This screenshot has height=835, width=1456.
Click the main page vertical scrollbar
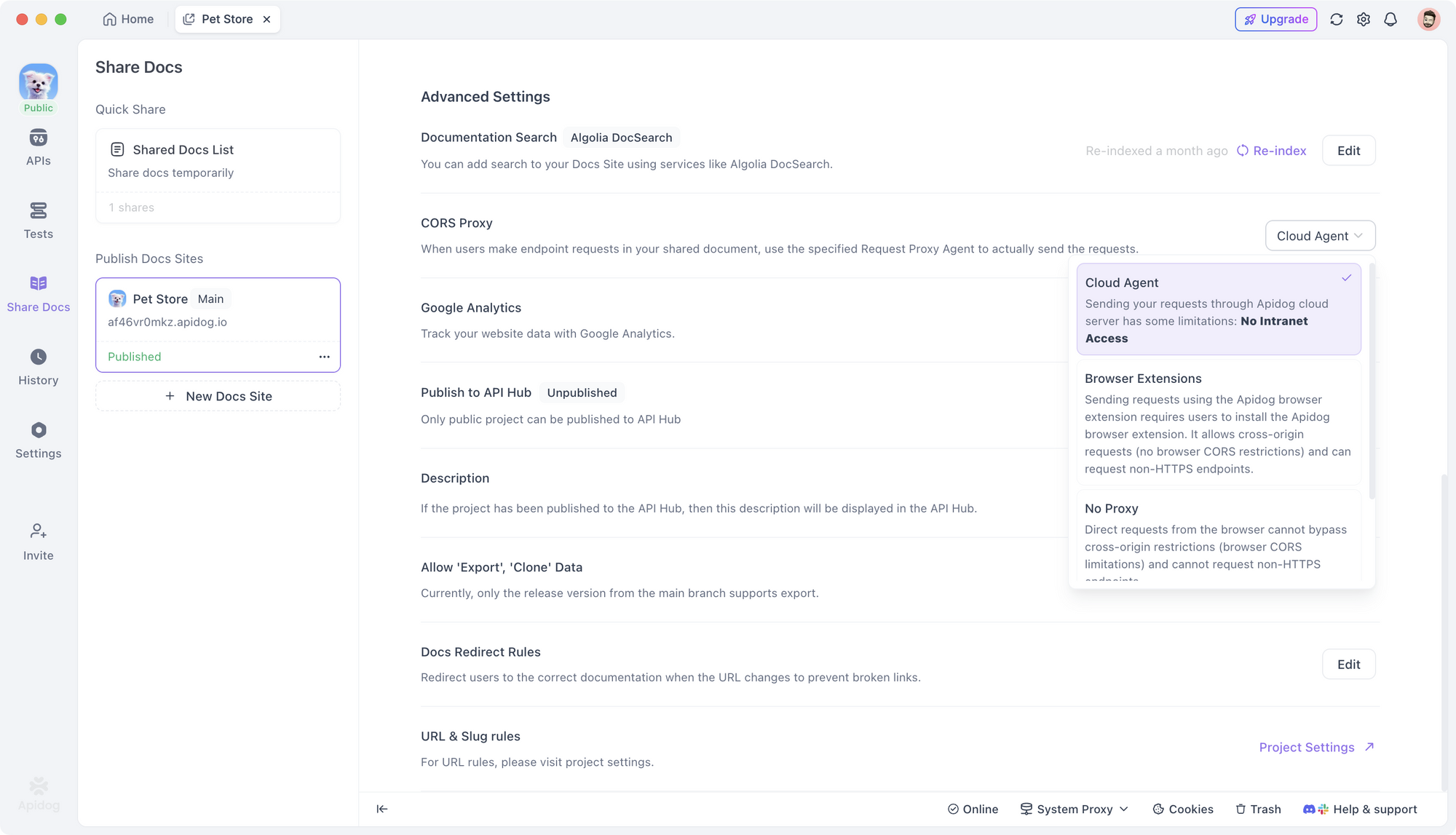tap(1444, 632)
